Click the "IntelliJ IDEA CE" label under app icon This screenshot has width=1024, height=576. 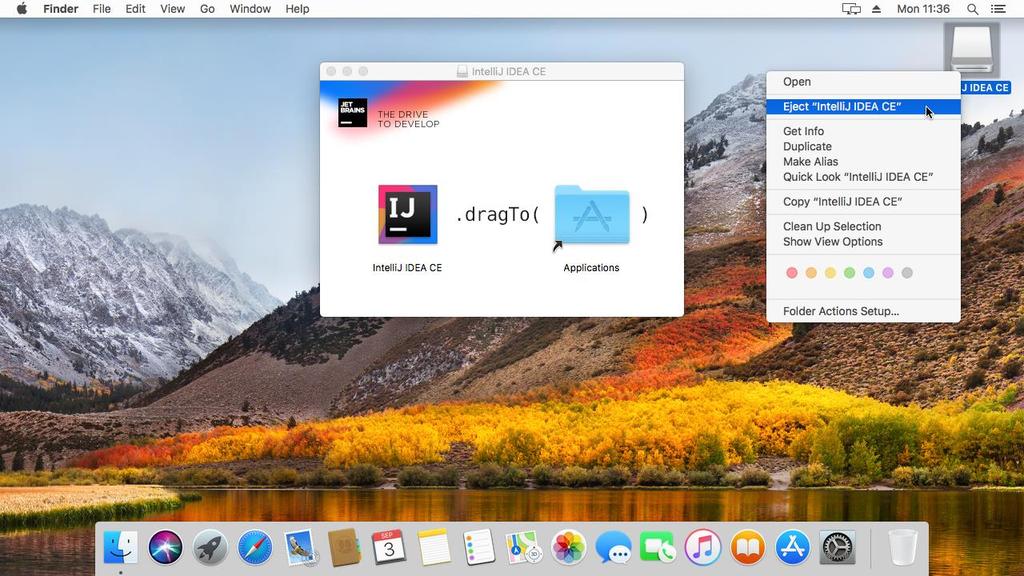point(408,268)
